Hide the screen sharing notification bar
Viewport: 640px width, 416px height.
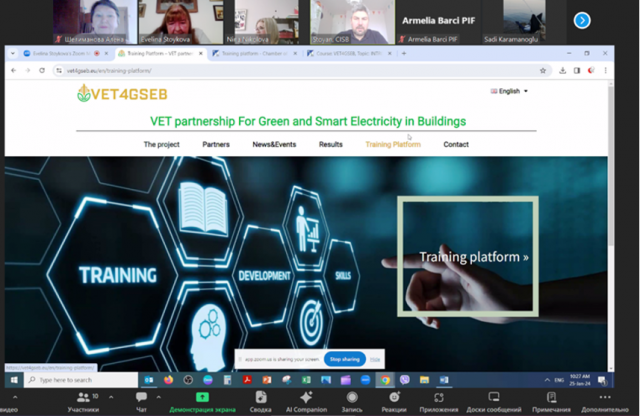[375, 359]
